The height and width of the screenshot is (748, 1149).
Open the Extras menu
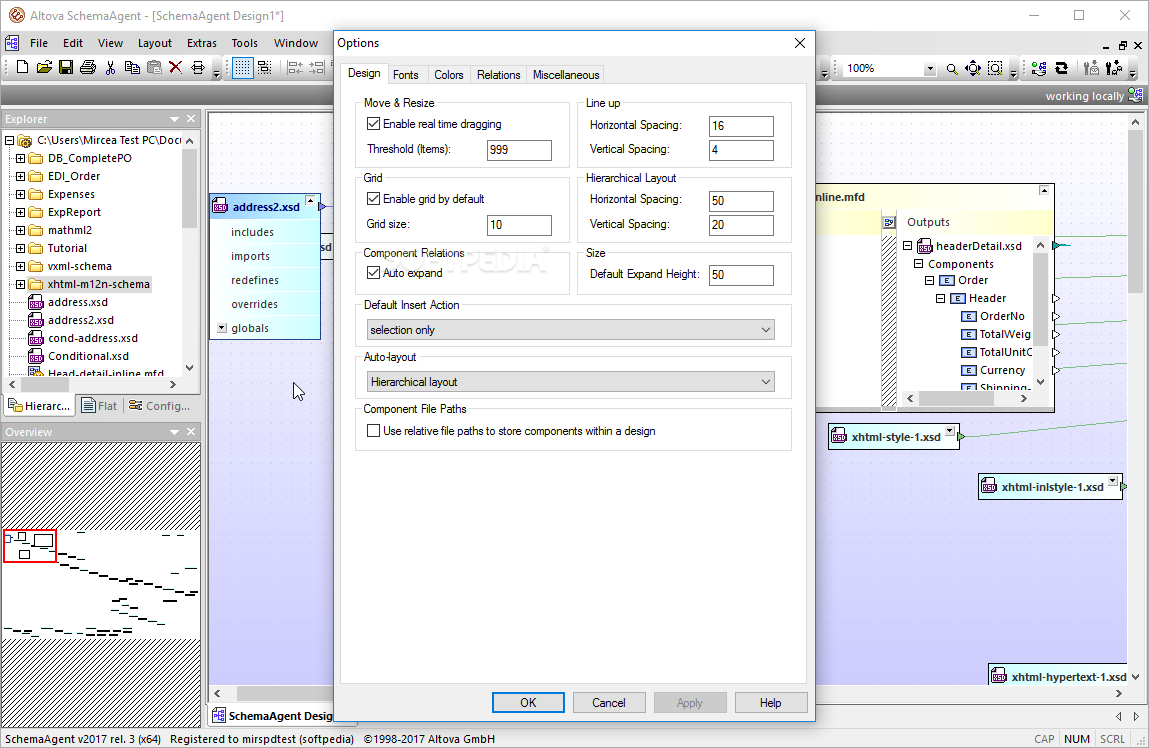click(x=202, y=43)
